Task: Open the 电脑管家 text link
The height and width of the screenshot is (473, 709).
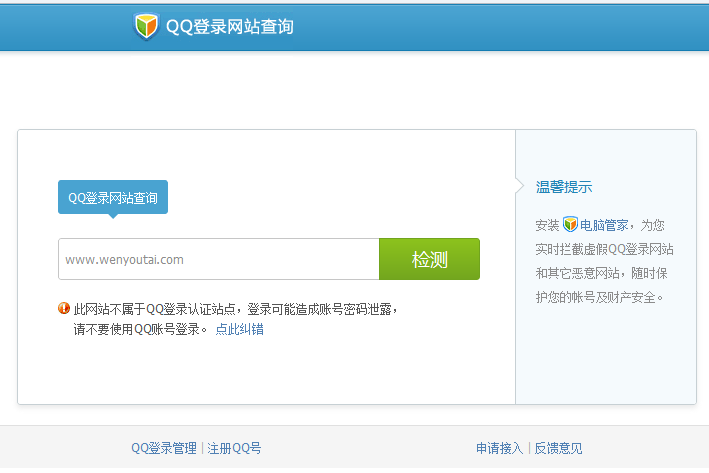Action: (x=604, y=225)
